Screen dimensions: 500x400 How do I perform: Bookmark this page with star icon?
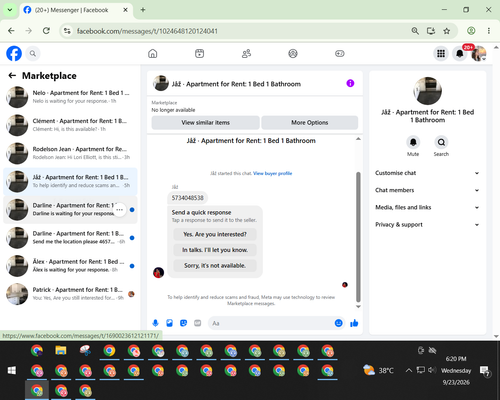(447, 31)
